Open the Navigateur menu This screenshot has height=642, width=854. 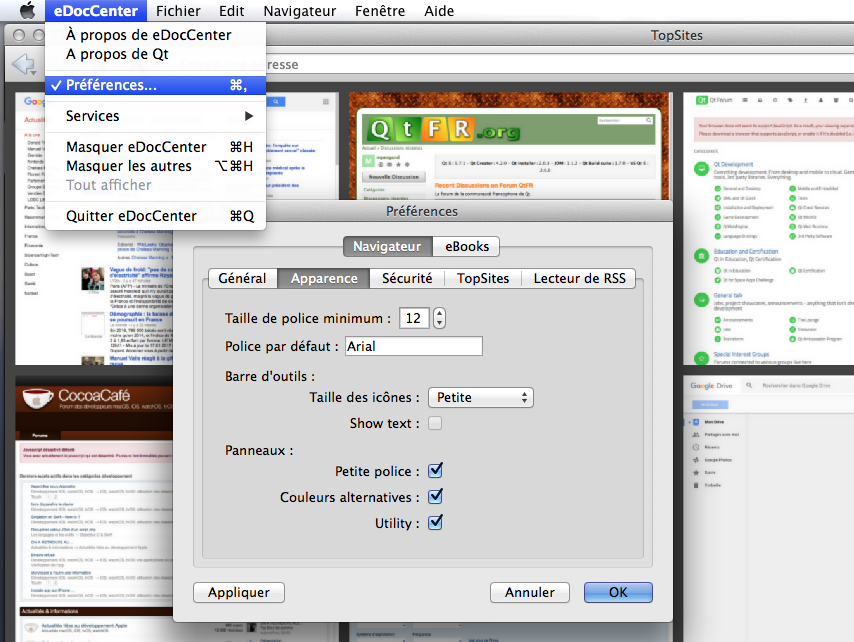(x=300, y=10)
